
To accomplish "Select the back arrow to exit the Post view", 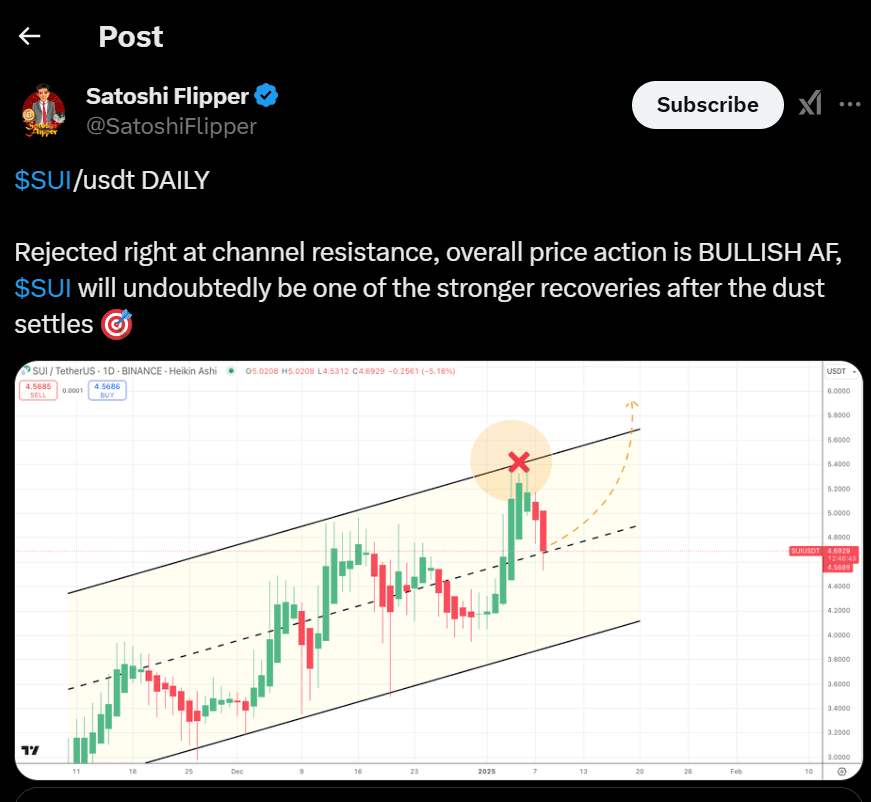I will point(29,36).
